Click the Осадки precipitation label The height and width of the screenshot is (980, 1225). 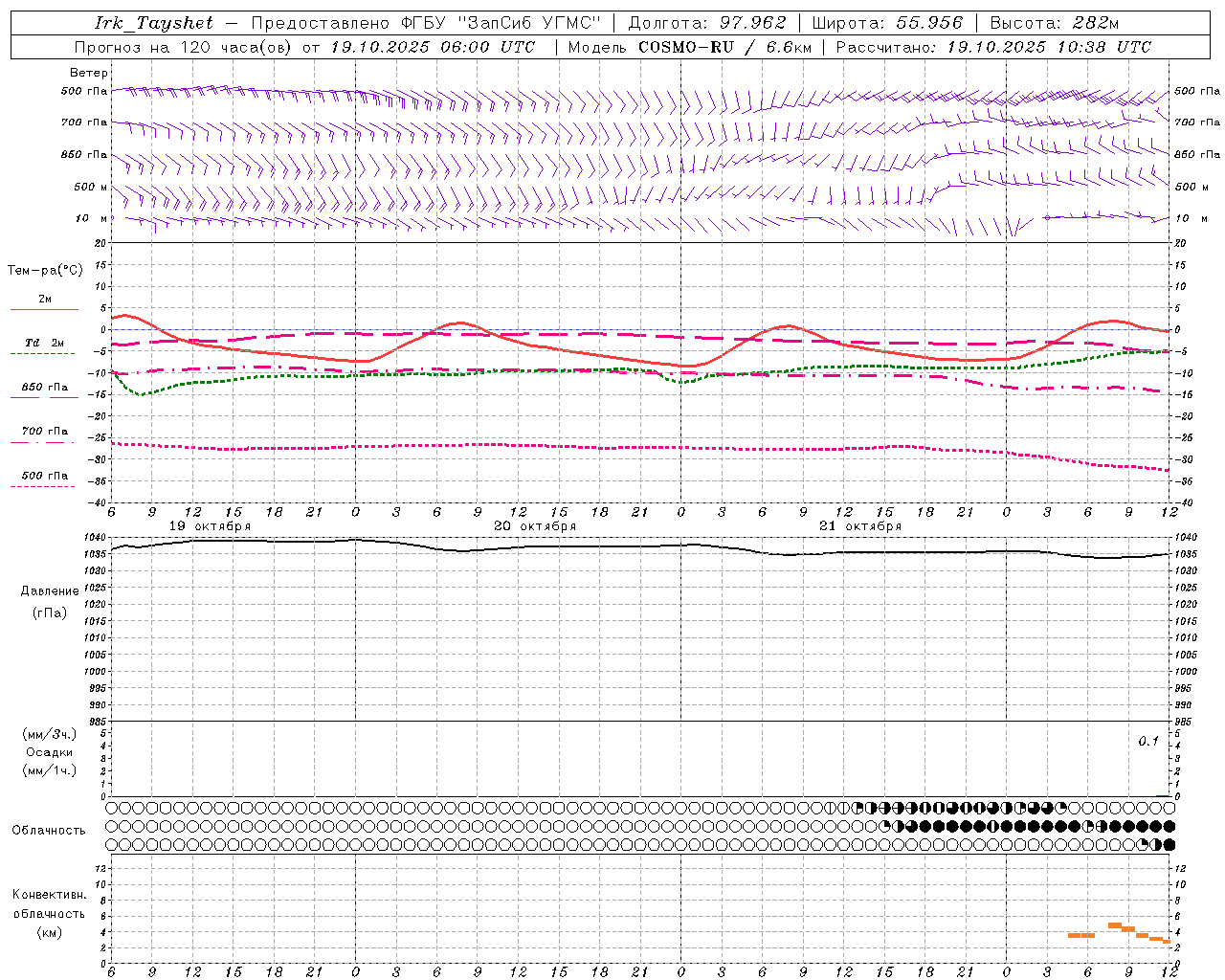(x=50, y=752)
